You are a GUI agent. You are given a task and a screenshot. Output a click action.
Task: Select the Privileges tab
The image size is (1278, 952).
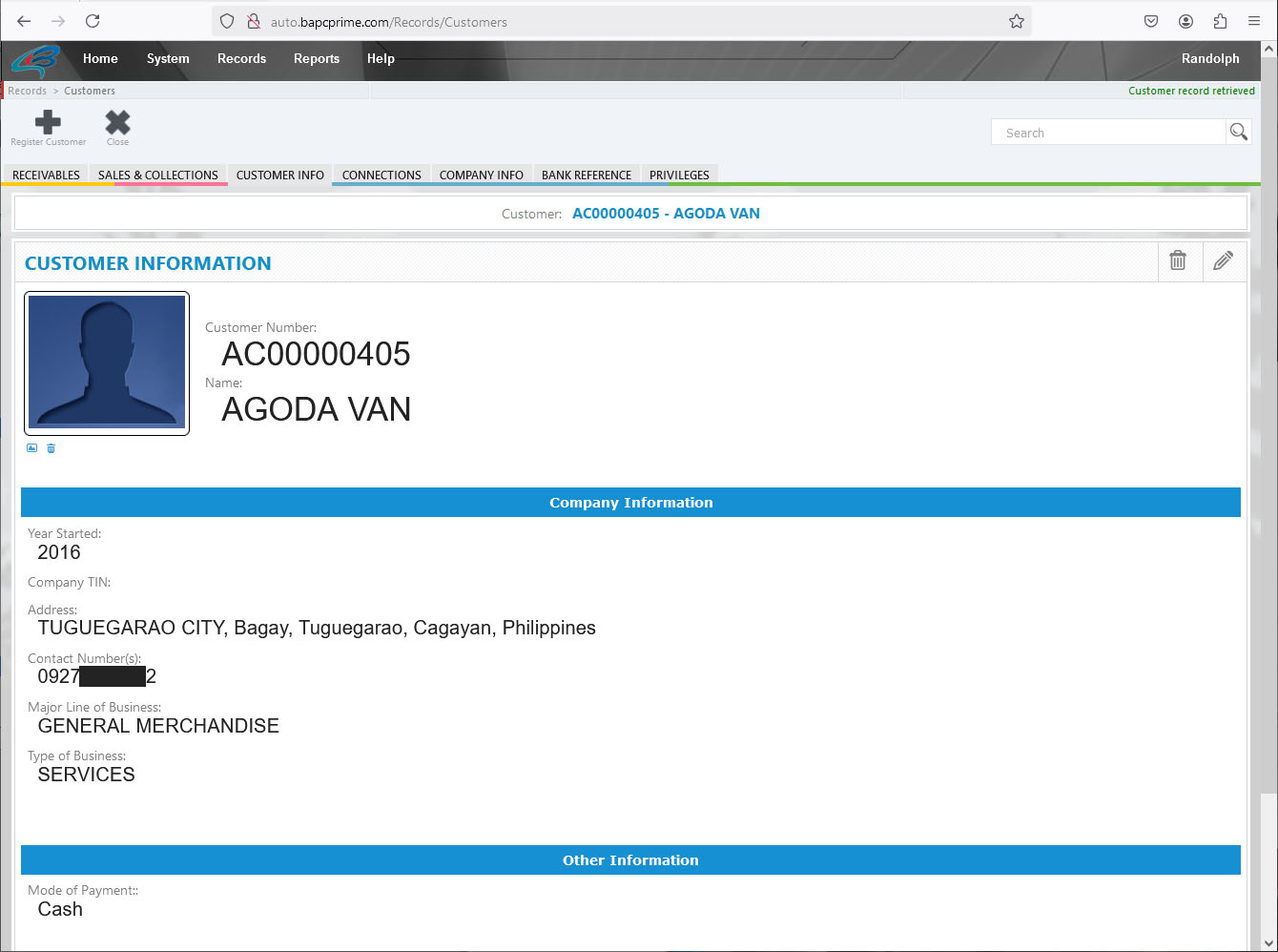pyautogui.click(x=679, y=175)
